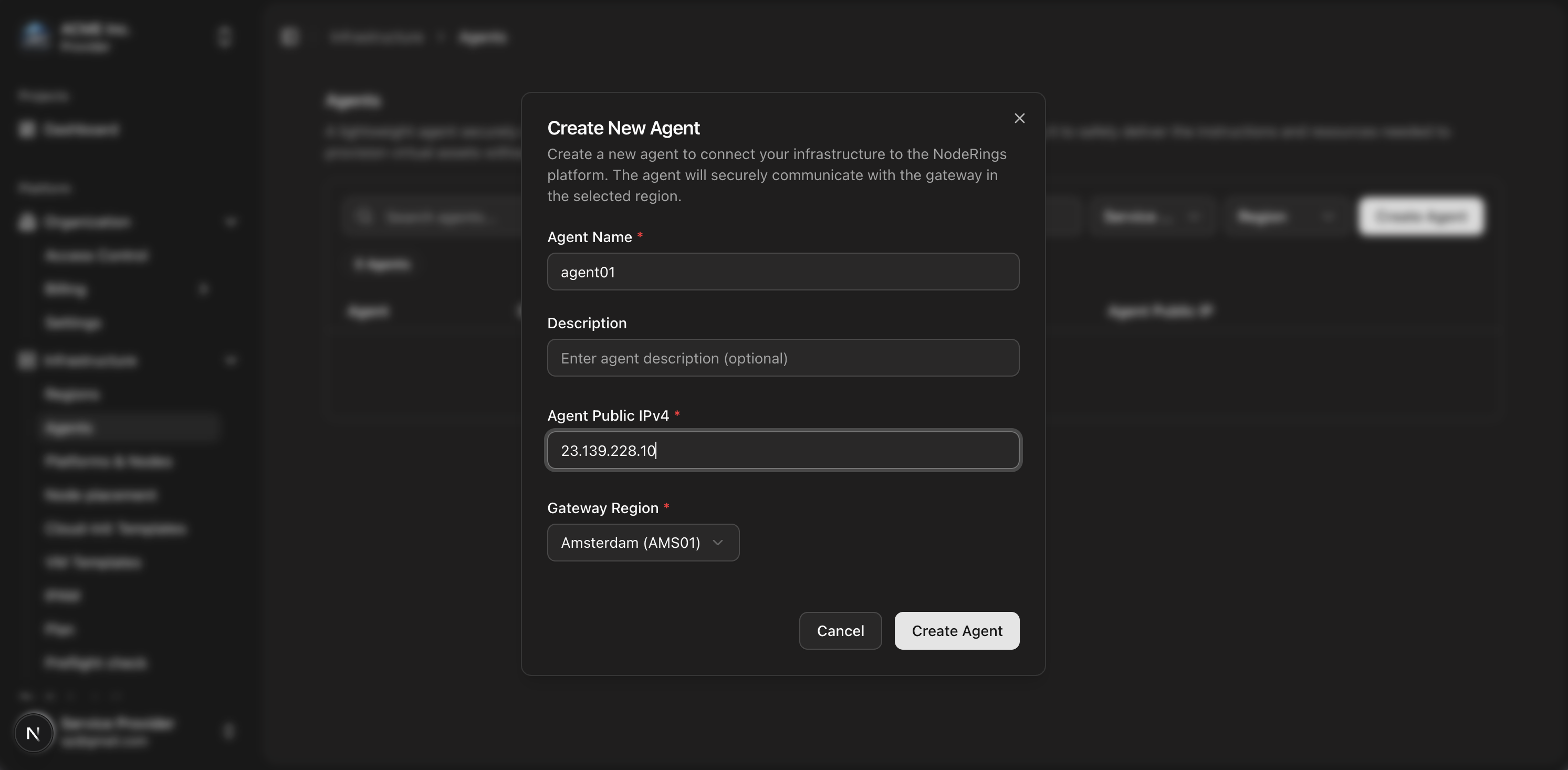The width and height of the screenshot is (1568, 770).
Task: Click the Agent Public IPv4 field
Action: pos(783,451)
